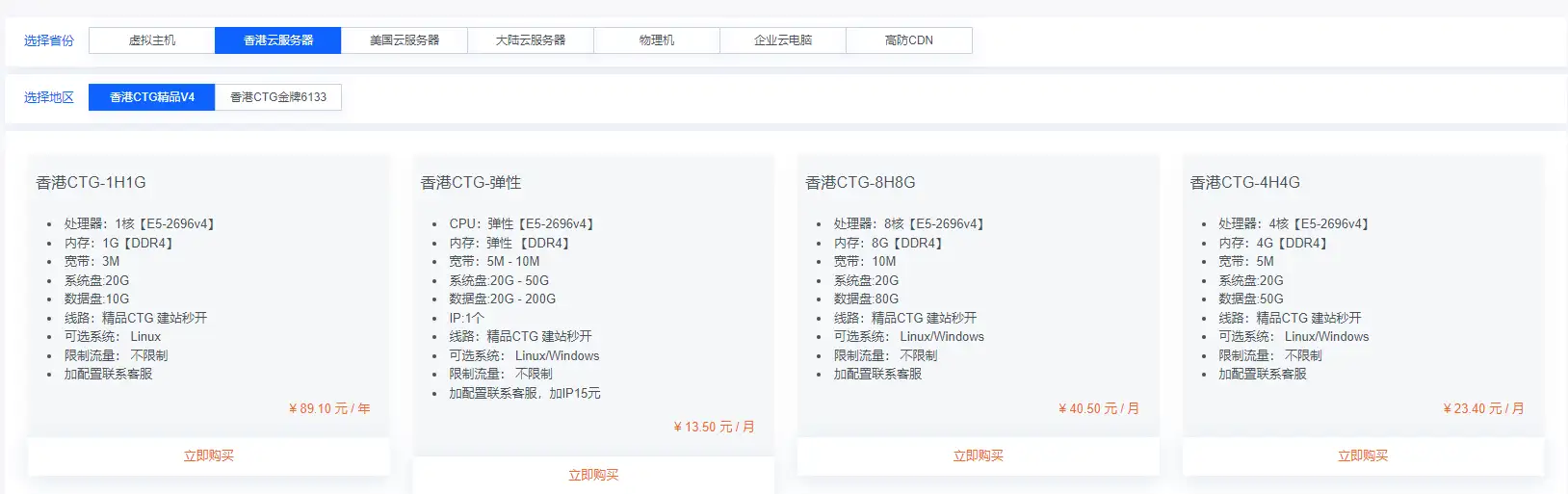Switch to the 高防CDN tab
The height and width of the screenshot is (494, 1568).
909,40
